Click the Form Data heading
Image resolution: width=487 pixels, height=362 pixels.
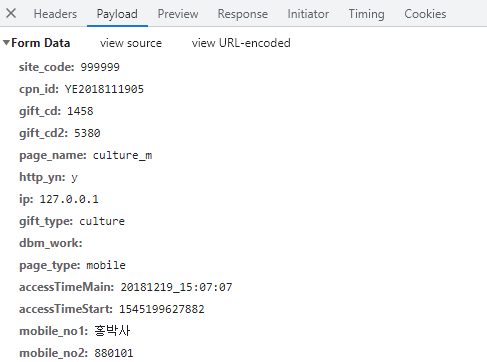click(41, 43)
